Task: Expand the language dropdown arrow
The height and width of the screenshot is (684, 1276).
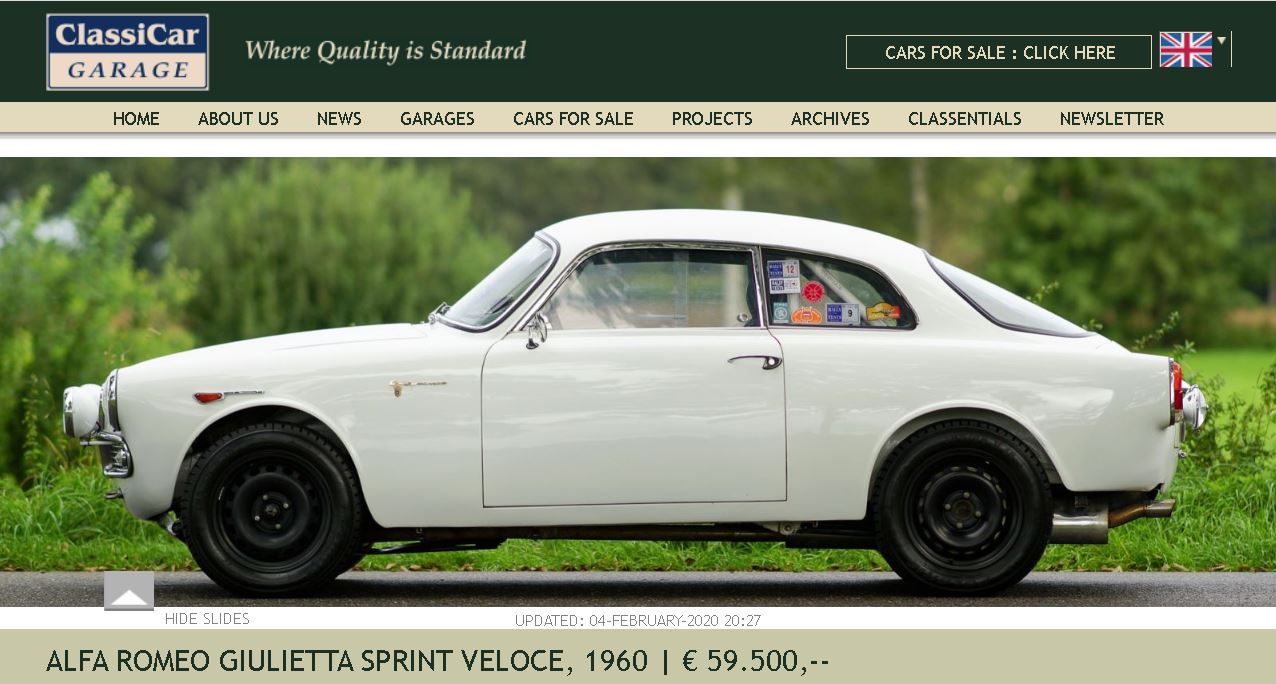Action: [1221, 41]
